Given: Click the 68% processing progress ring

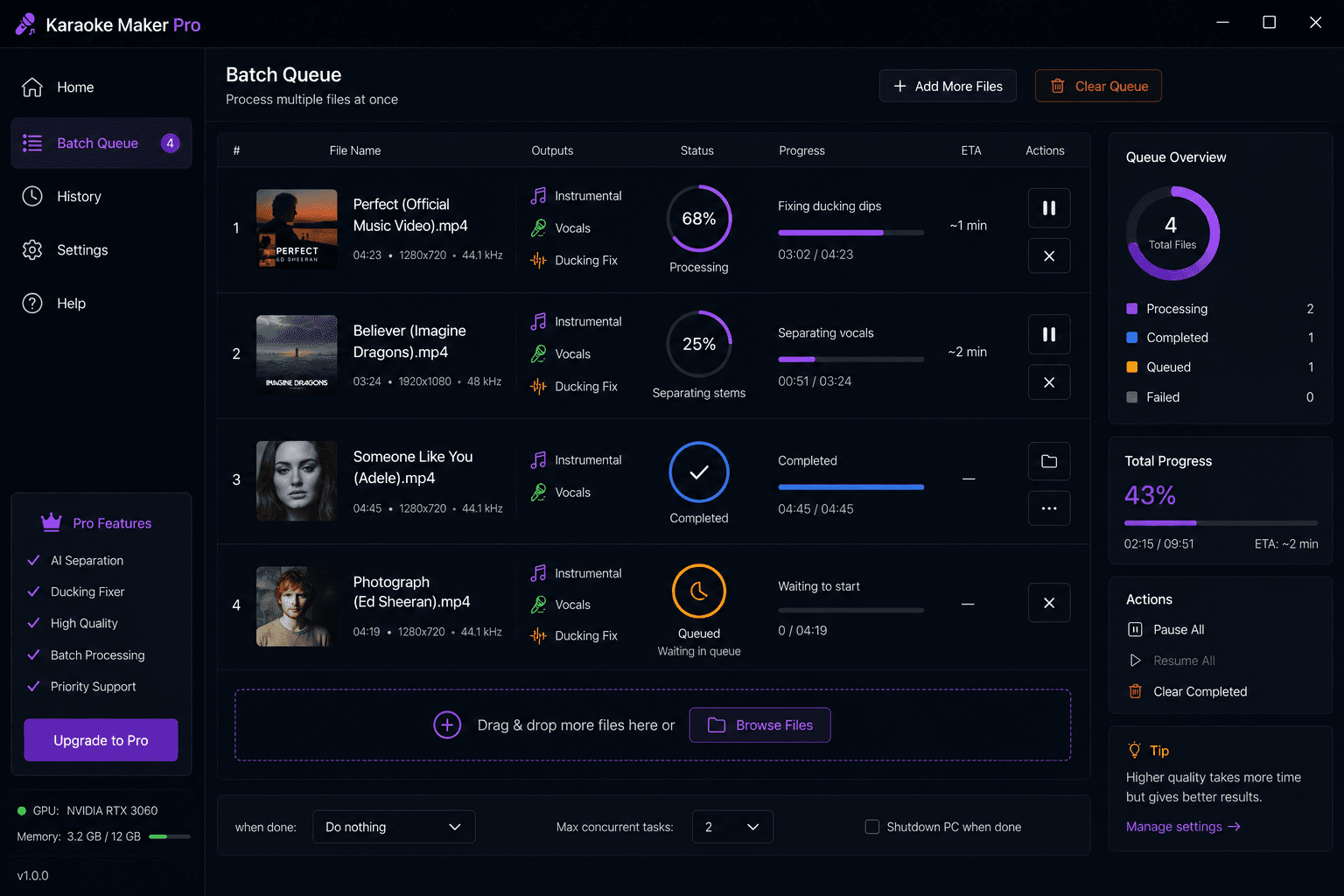Looking at the screenshot, I should (x=699, y=219).
